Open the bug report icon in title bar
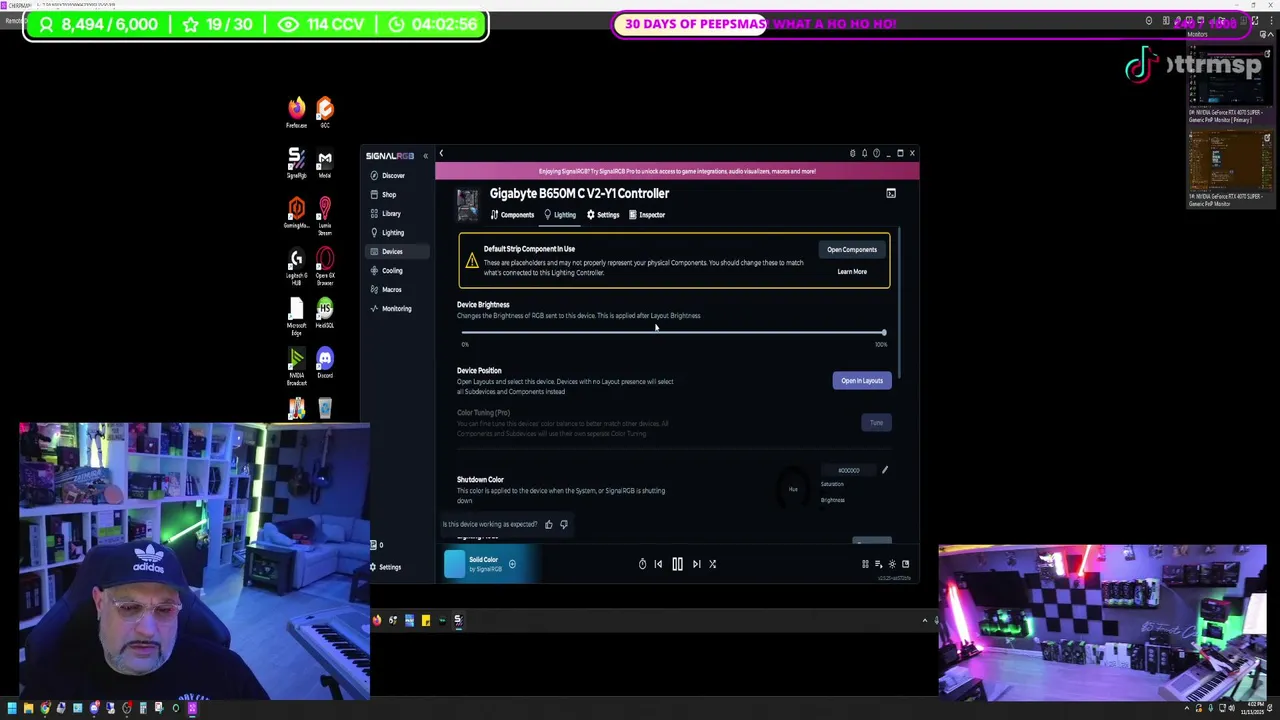Viewport: 1280px width, 720px height. pyautogui.click(x=852, y=153)
